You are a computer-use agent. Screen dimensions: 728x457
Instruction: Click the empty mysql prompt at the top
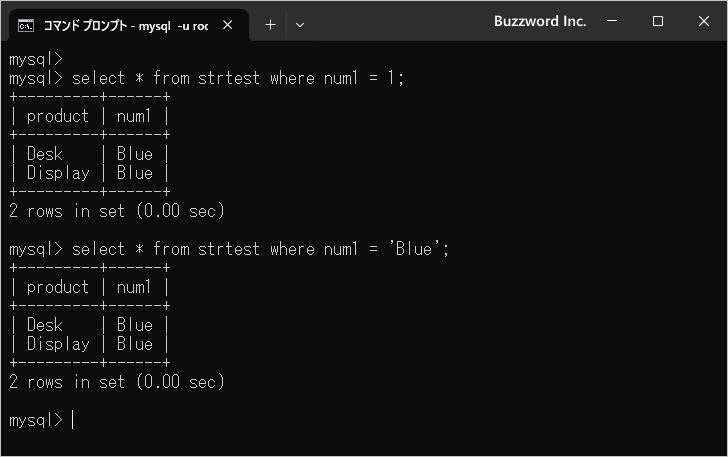36,59
